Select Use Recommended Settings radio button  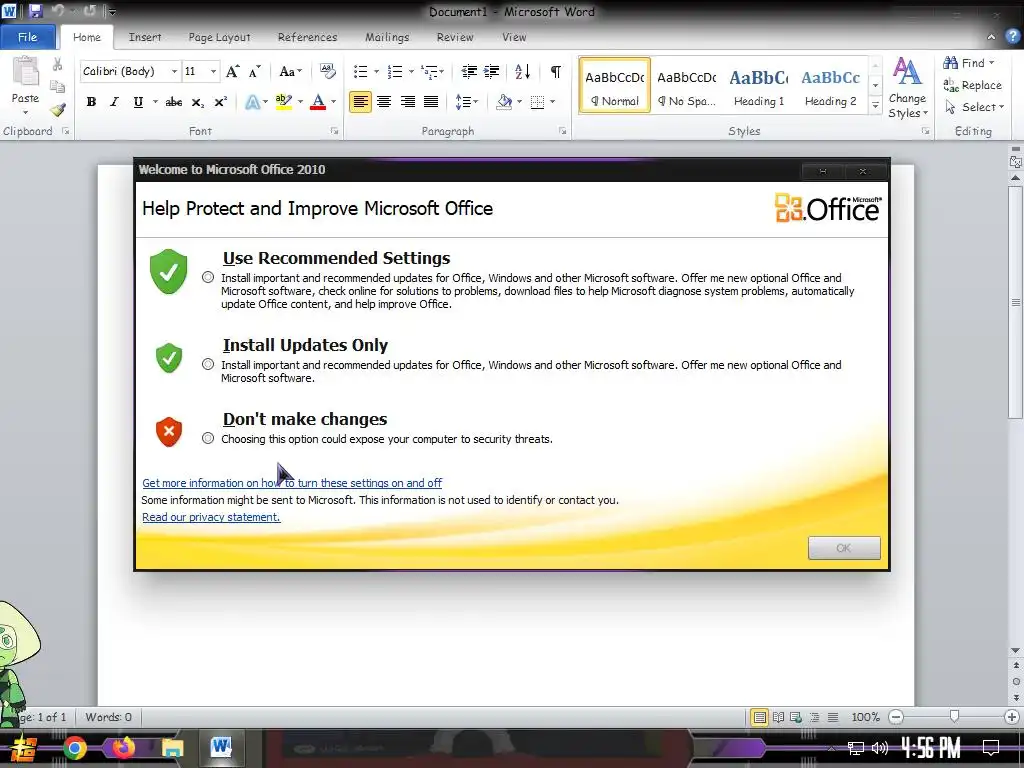click(x=208, y=277)
